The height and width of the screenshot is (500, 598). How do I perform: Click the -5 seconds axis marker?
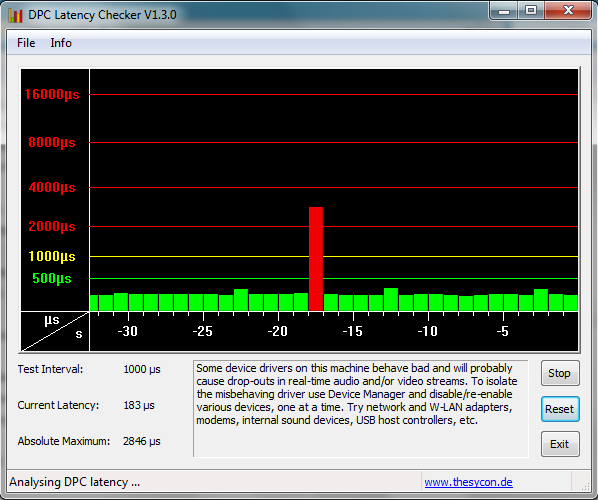click(x=503, y=331)
